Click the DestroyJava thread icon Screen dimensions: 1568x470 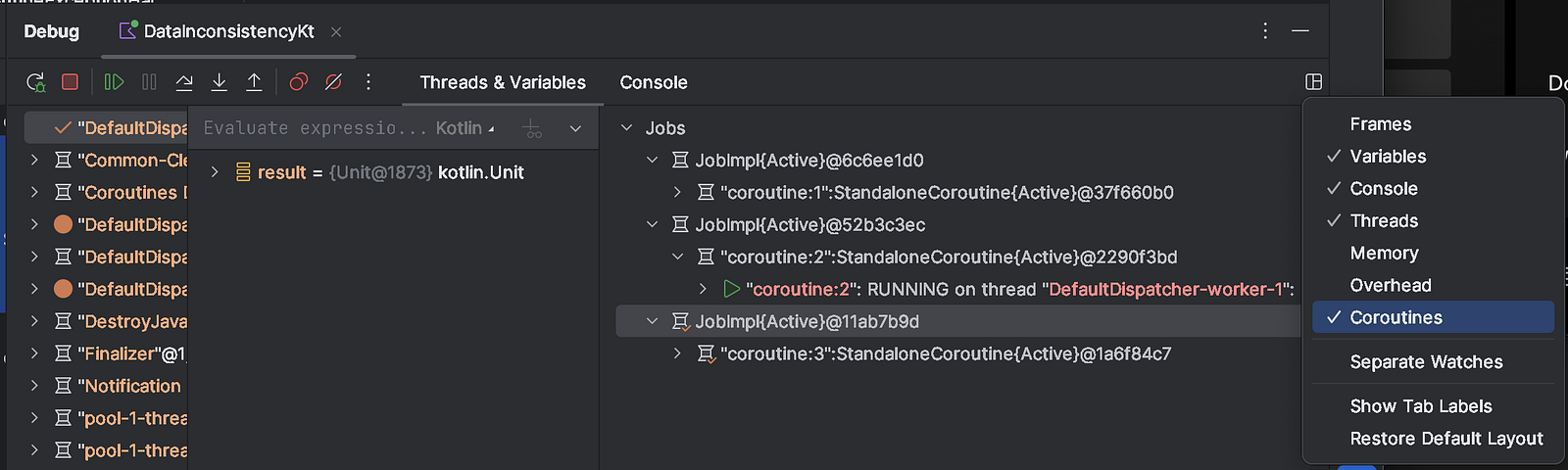click(63, 321)
